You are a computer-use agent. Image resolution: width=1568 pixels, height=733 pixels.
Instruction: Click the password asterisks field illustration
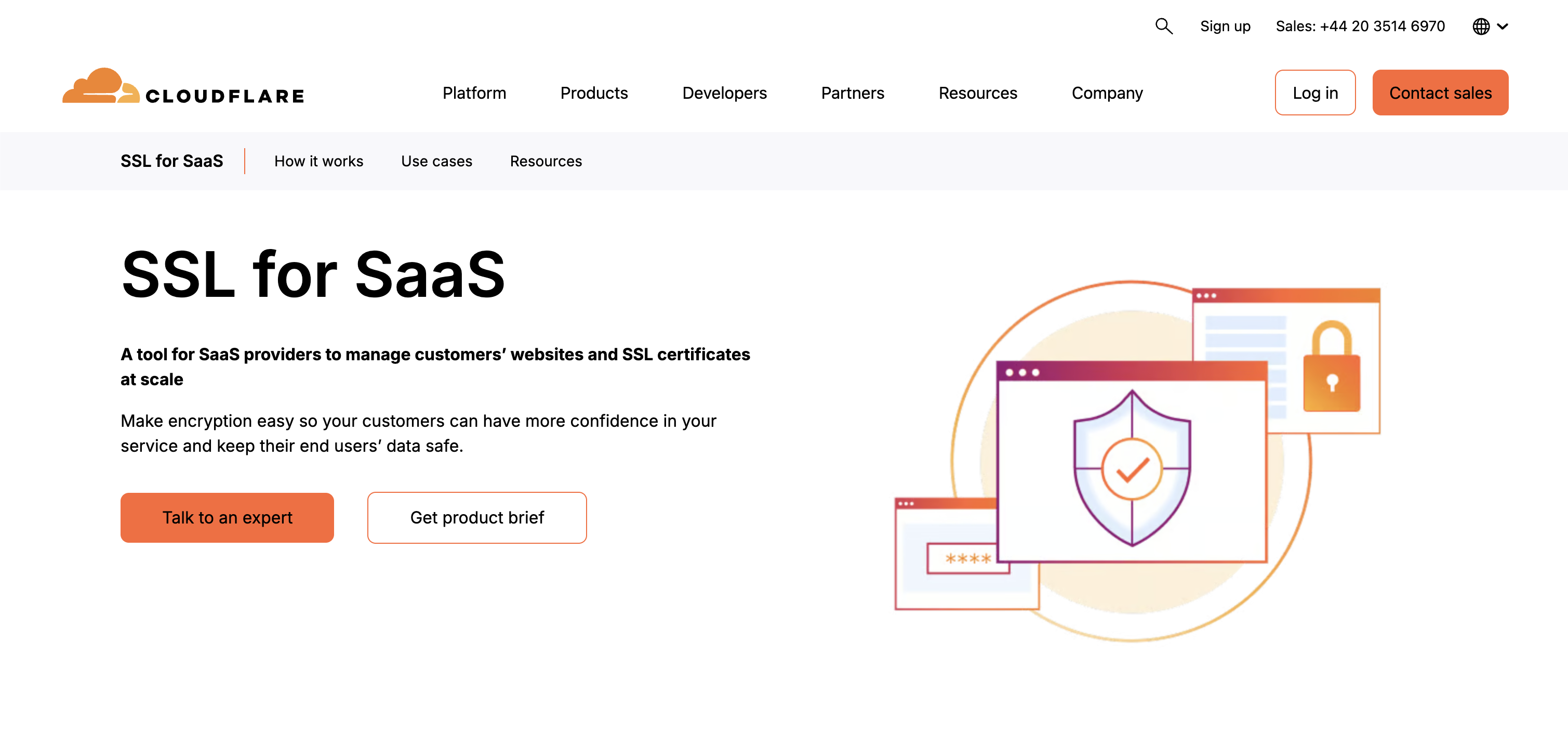coord(968,558)
